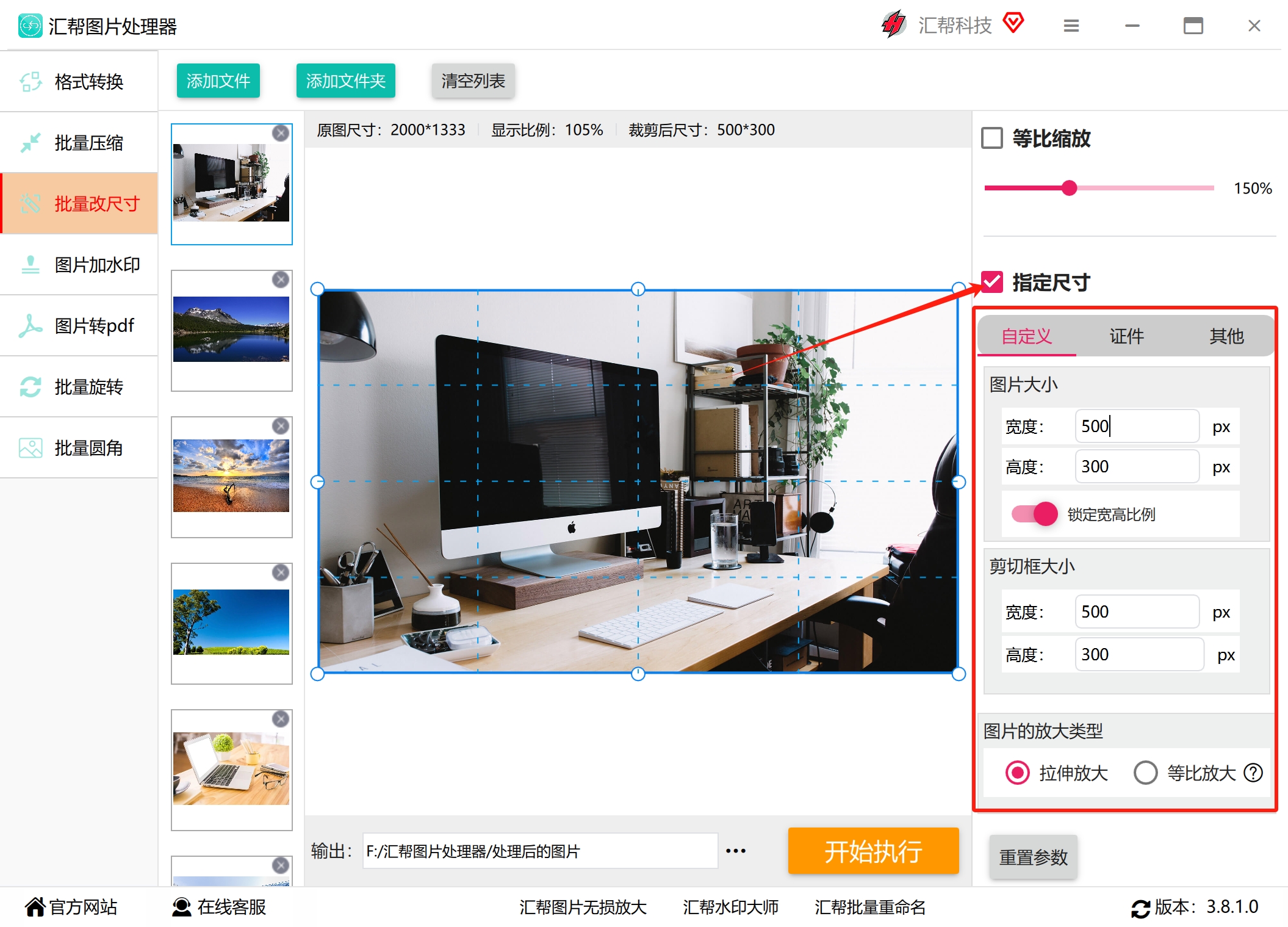Open the 图片加水印 menu item

pos(79,265)
